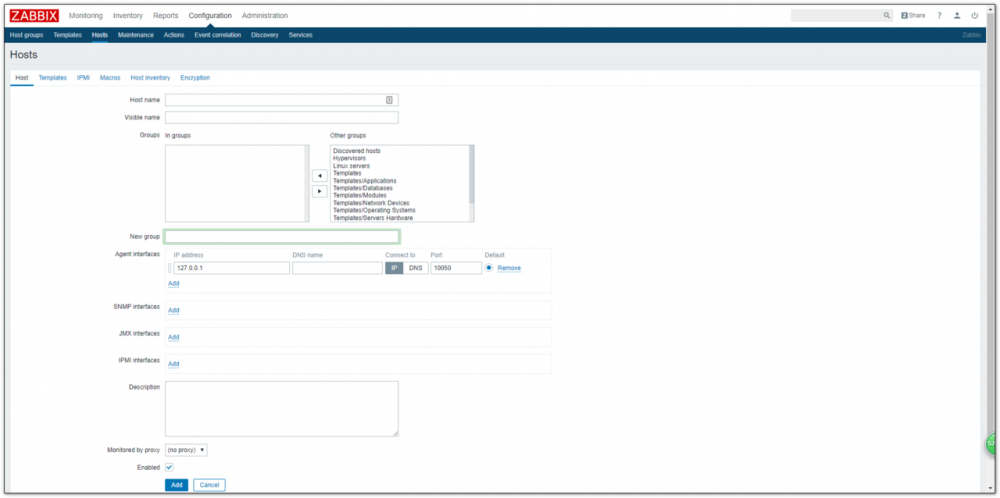Go to Hosts submenu item
This screenshot has height=498, width=1000.
tap(99, 35)
